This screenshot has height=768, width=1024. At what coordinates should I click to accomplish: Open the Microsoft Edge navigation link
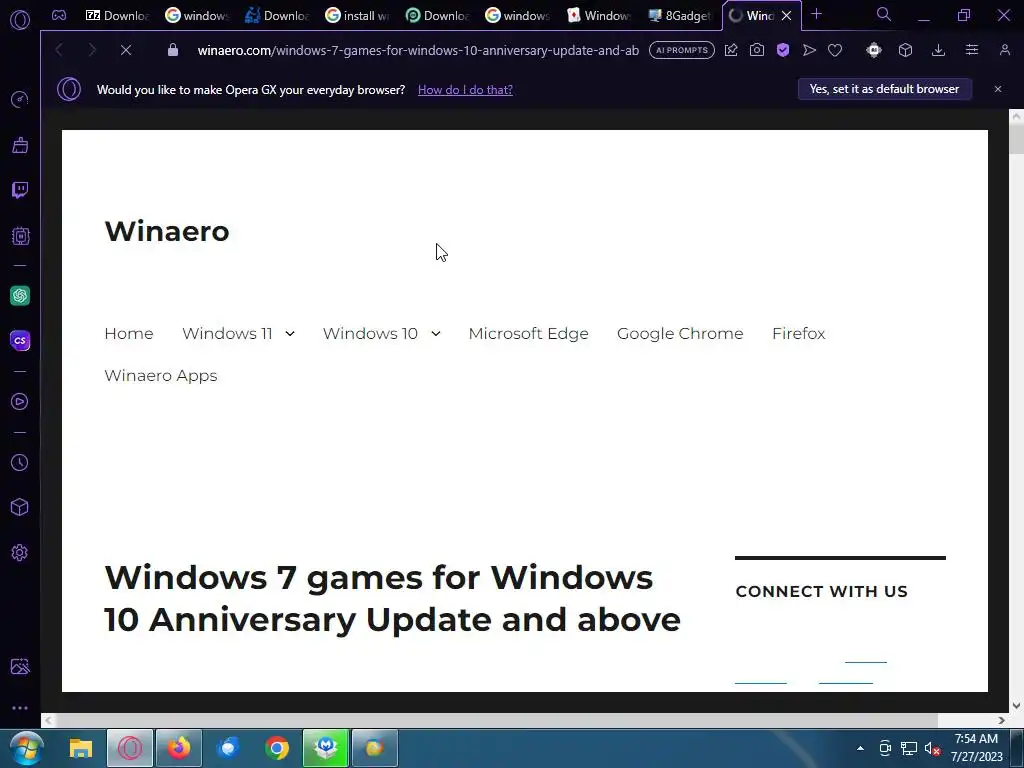(528, 334)
